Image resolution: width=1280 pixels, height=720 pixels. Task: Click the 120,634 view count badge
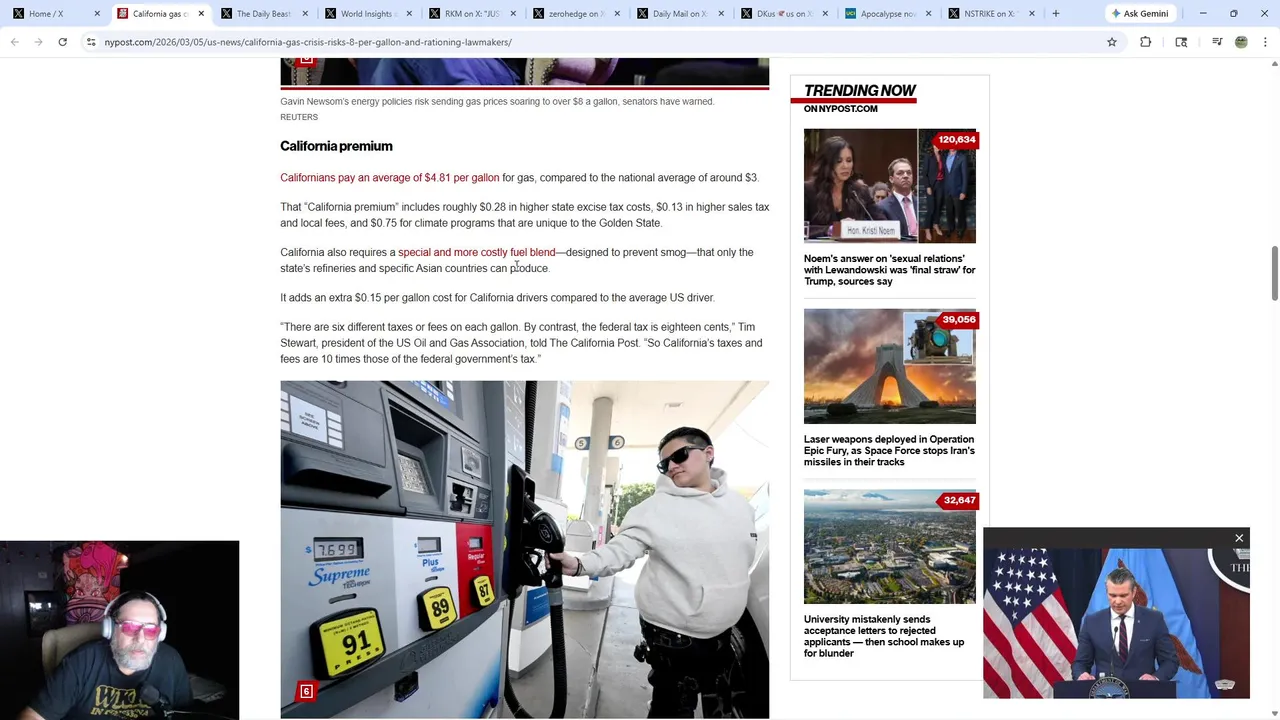pos(954,139)
